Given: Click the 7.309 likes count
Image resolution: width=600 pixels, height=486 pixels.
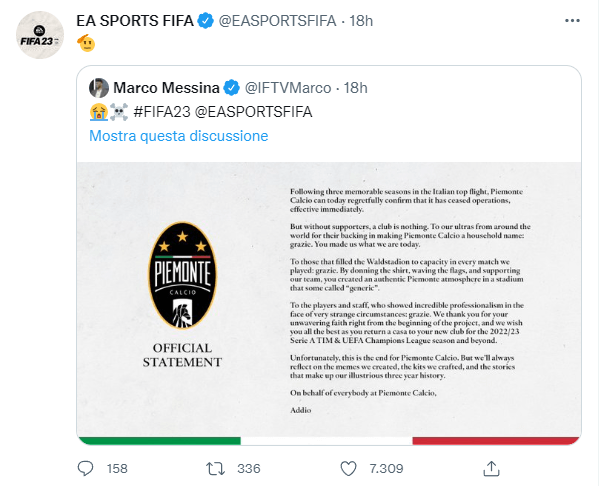Looking at the screenshot, I should pyautogui.click(x=385, y=467).
